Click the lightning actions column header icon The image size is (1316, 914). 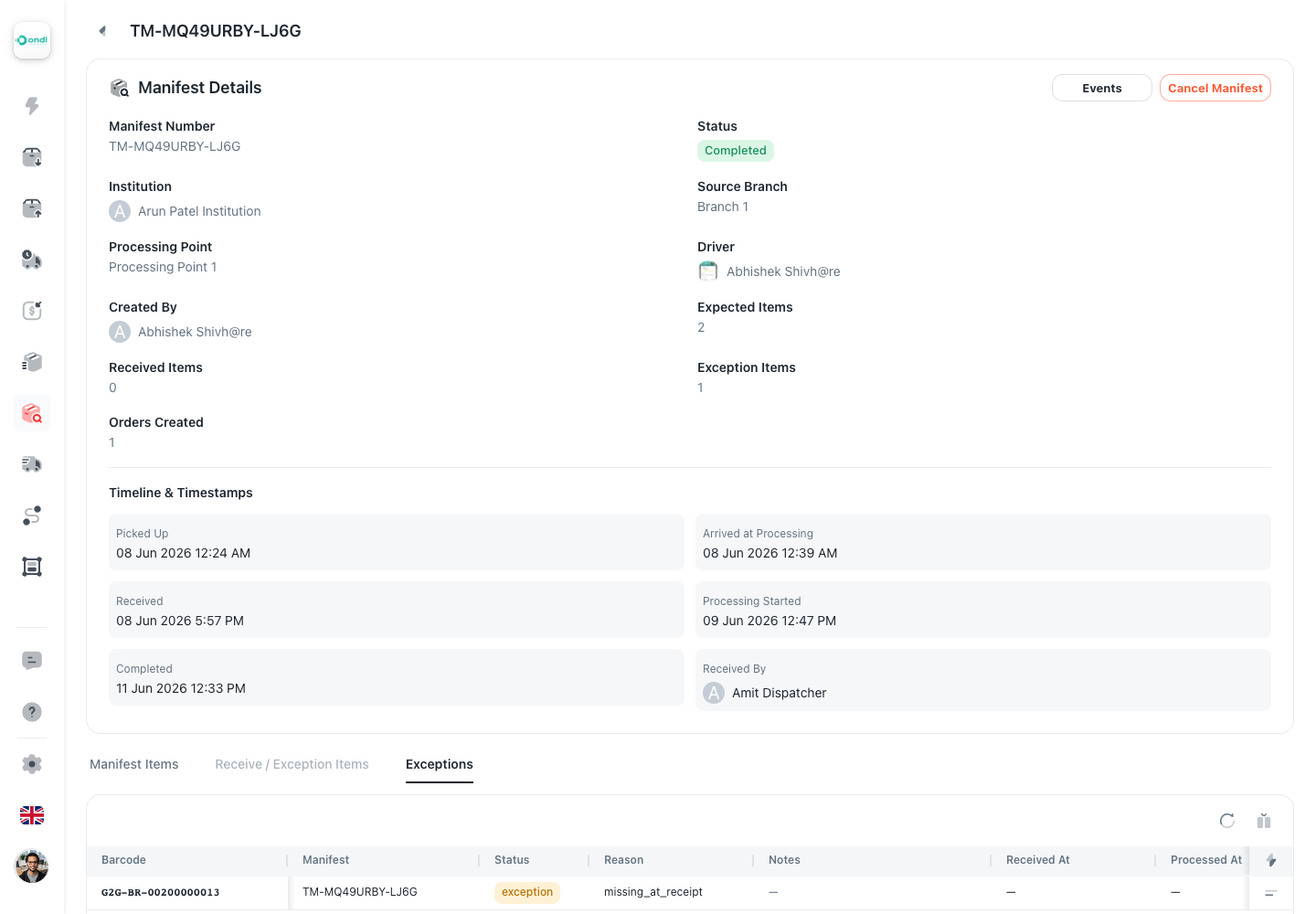(x=1271, y=860)
